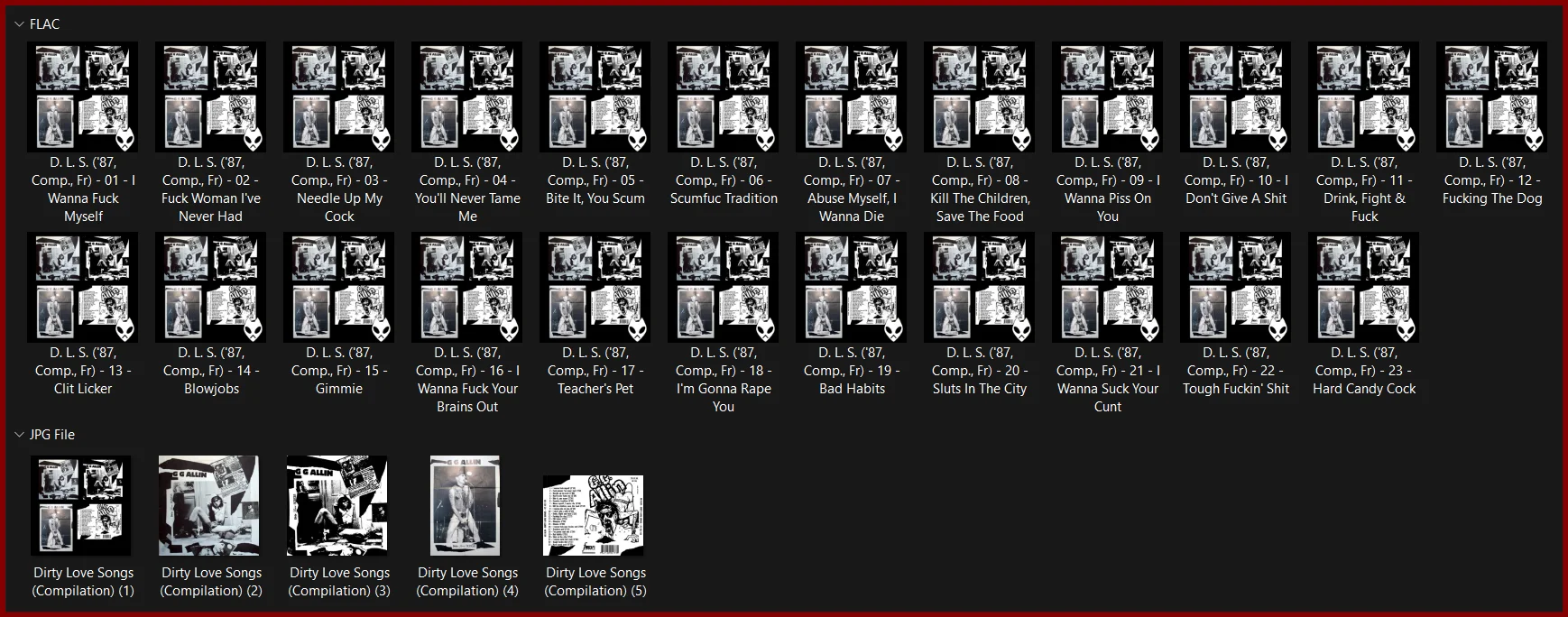Select Dirty Love Songs (Compilation) (2) thumbnail

click(209, 505)
